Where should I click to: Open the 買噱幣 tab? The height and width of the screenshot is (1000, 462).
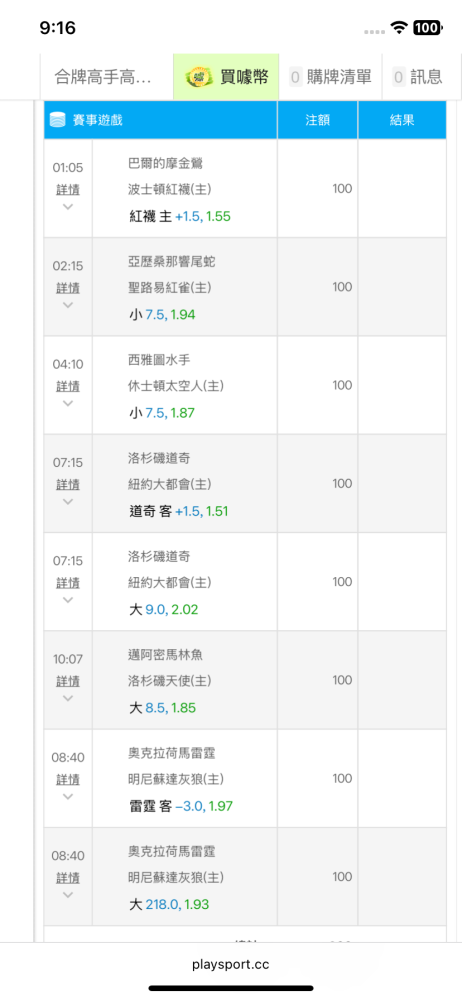[x=226, y=77]
